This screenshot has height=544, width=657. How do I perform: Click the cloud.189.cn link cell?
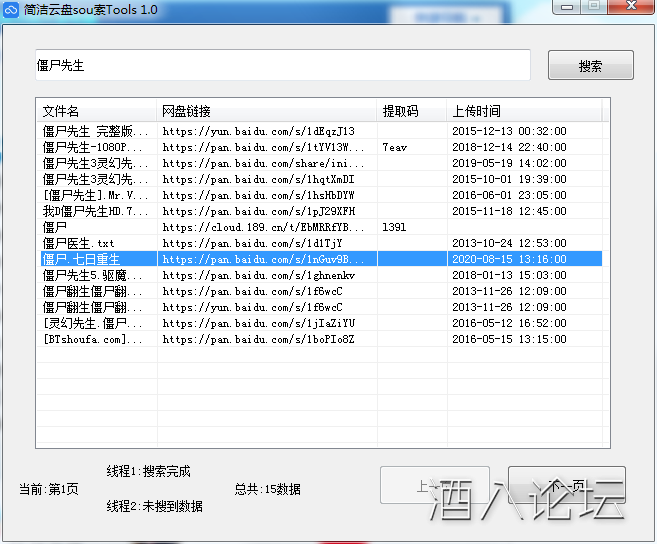(264, 227)
